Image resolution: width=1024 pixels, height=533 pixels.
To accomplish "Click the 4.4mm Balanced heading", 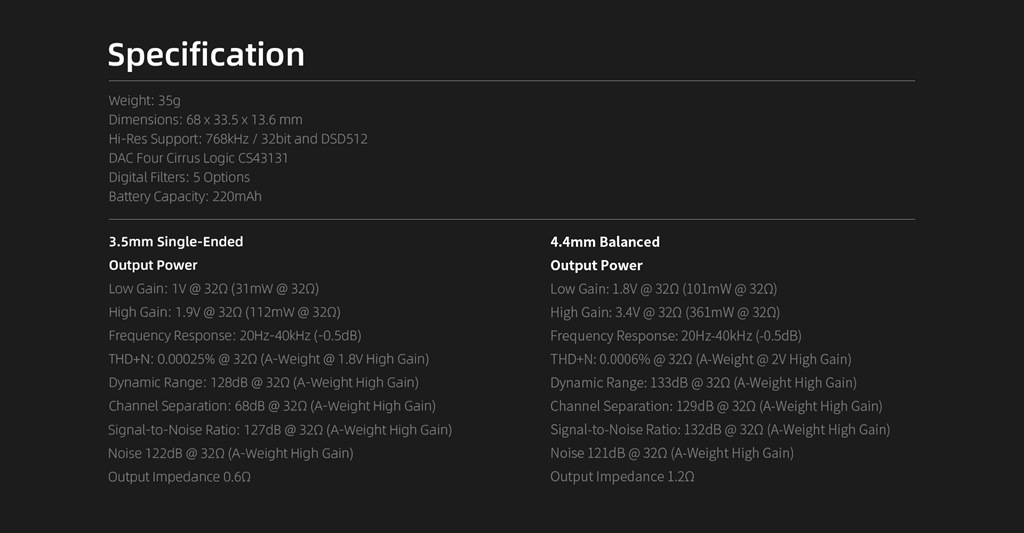I will tap(605, 242).
